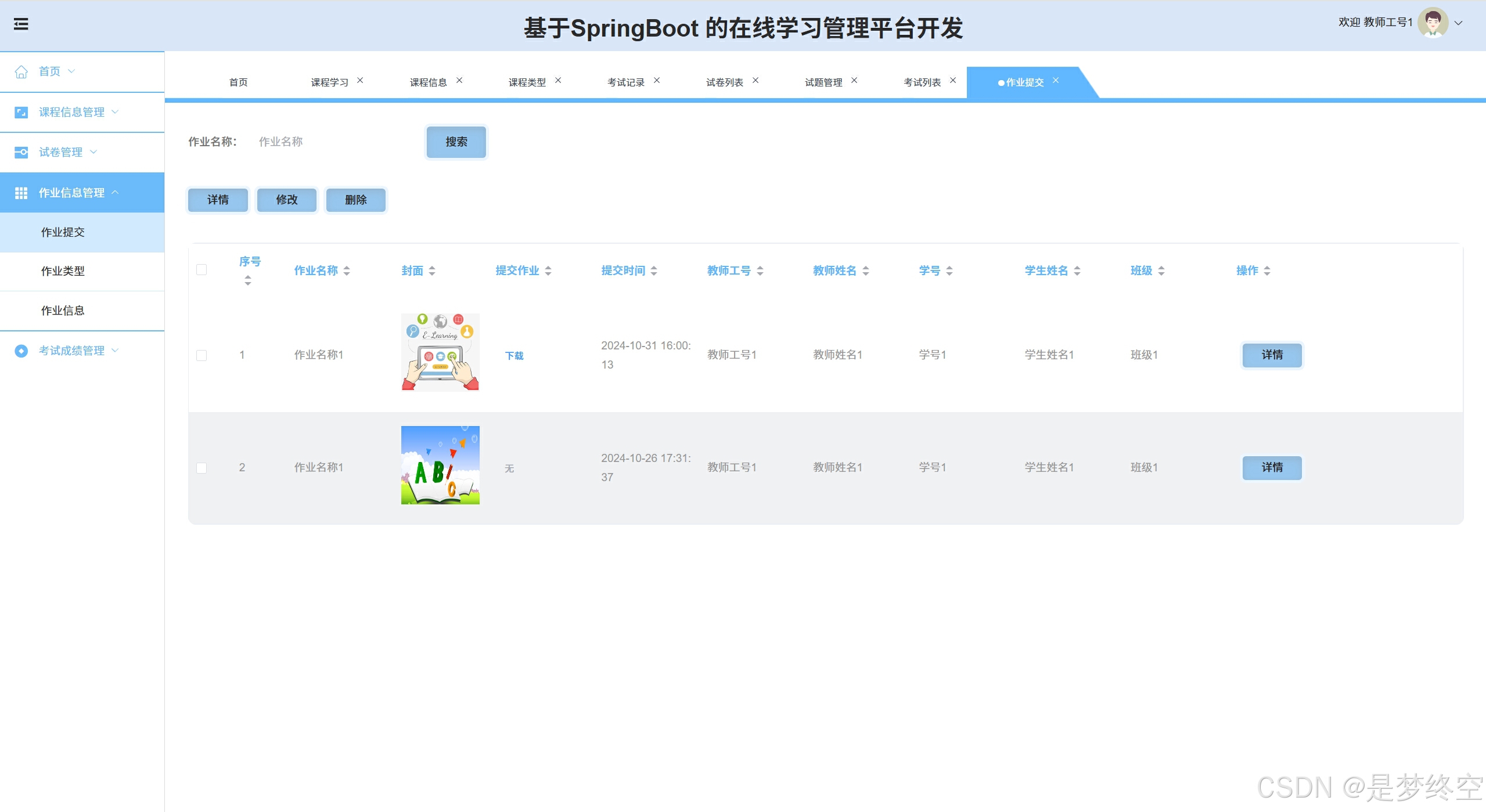The image size is (1486, 812).
Task: Click the 考试成绩管理 circle icon
Action: (x=21, y=351)
